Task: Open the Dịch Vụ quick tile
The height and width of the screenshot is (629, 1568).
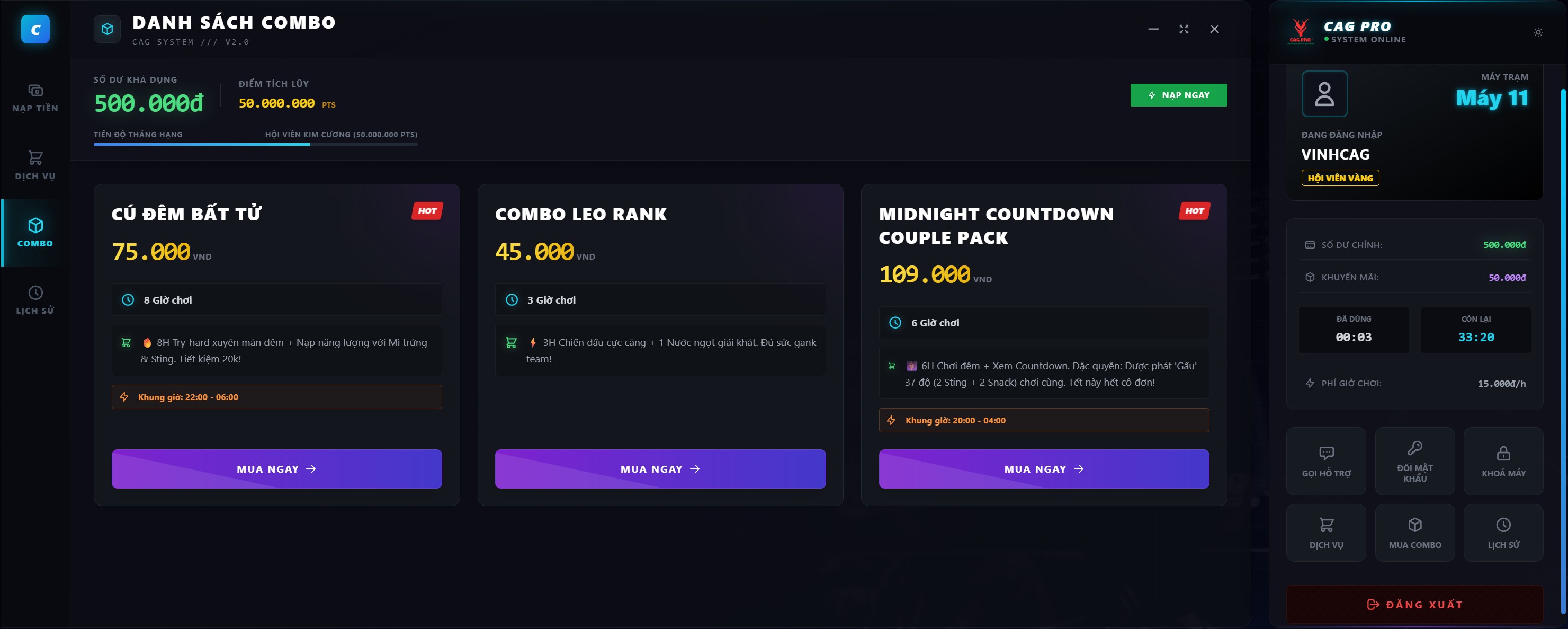Action: click(x=1326, y=532)
